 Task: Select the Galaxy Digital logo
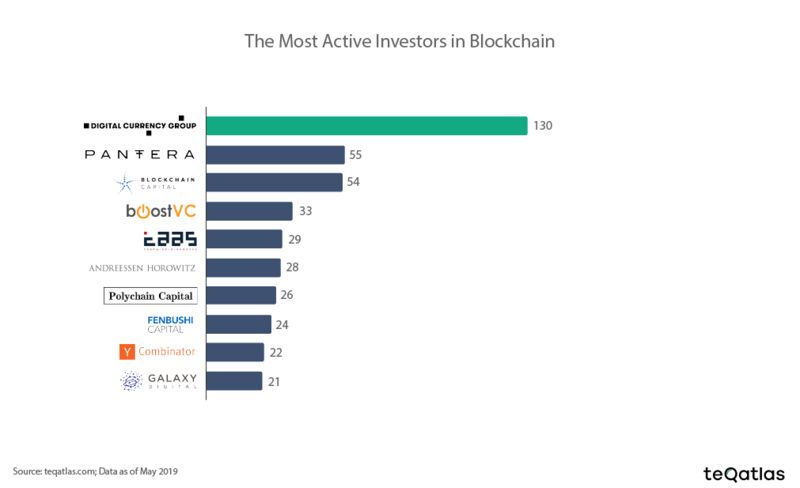[x=158, y=381]
